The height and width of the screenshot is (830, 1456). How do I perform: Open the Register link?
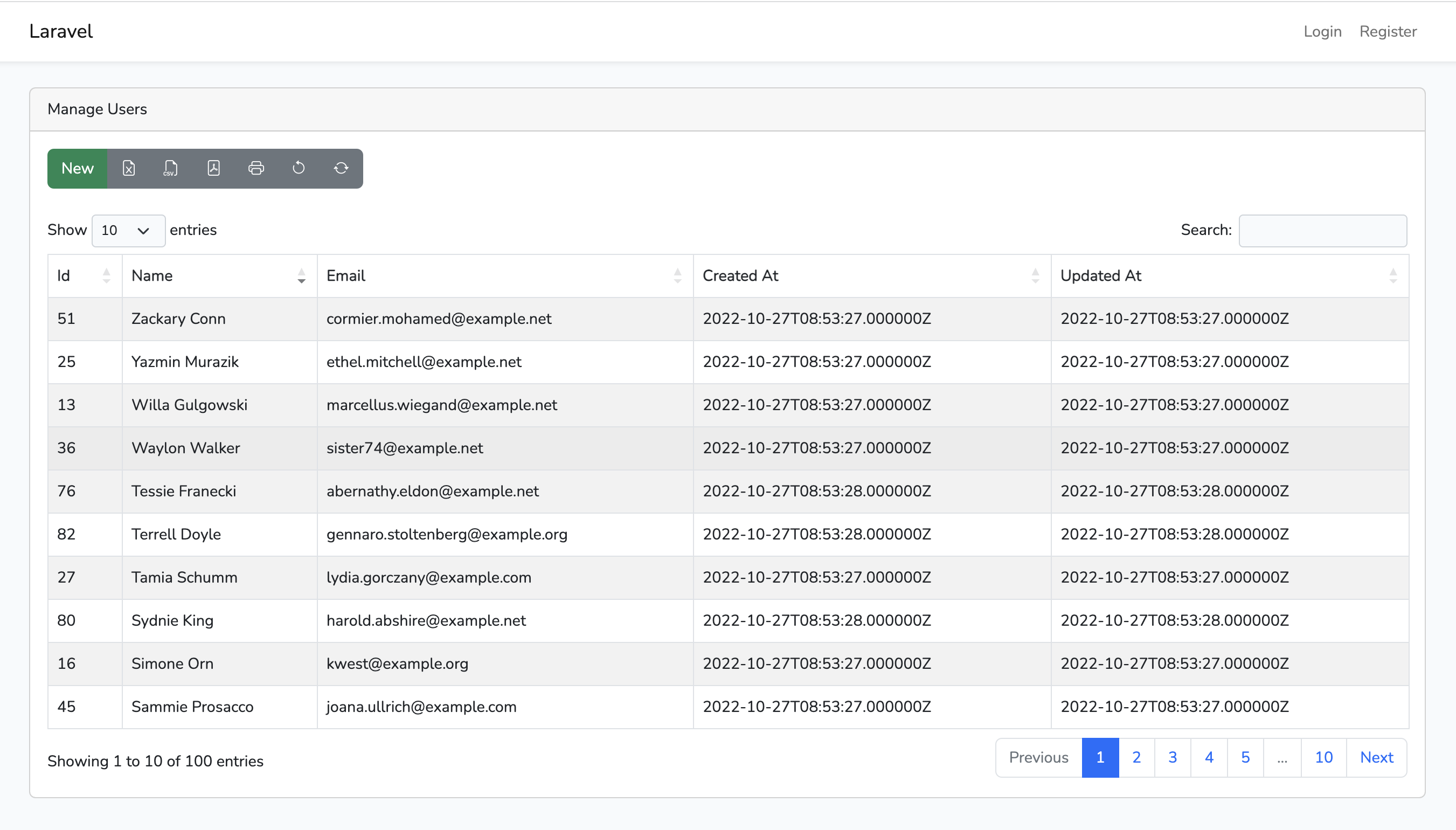click(1388, 31)
